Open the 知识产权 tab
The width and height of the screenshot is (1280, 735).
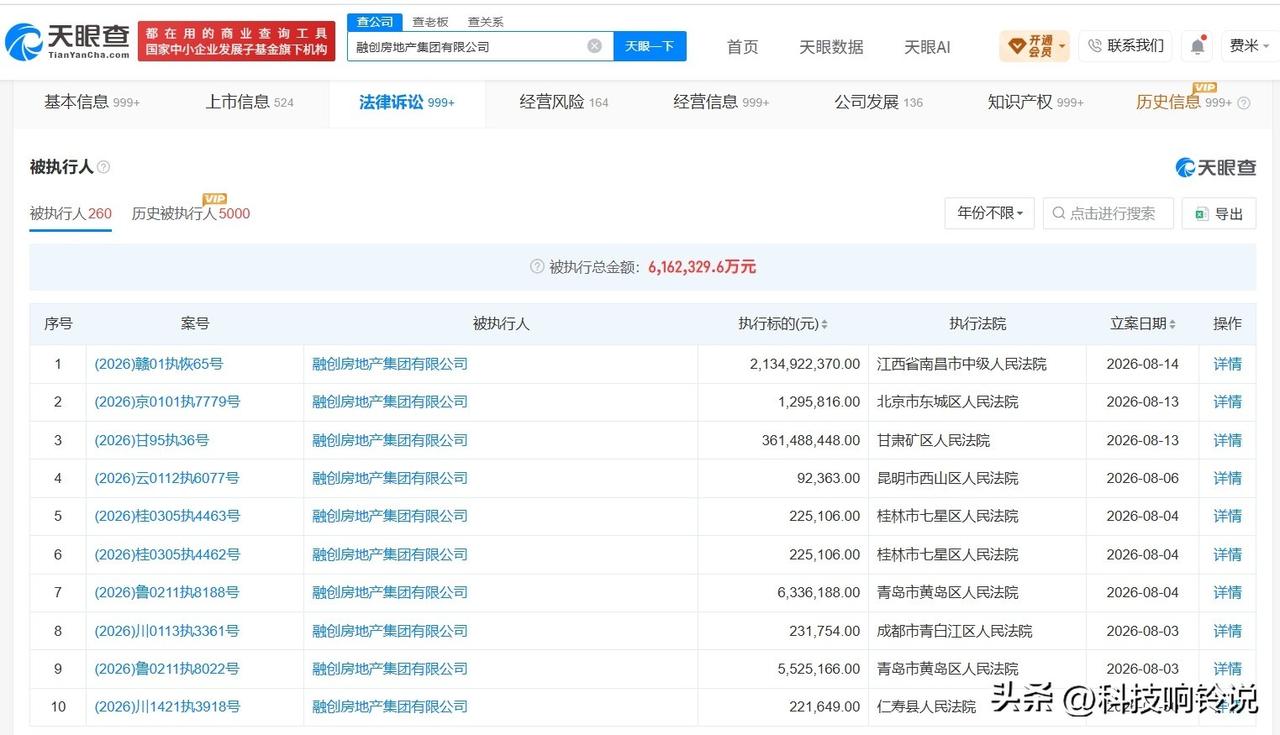(1036, 102)
